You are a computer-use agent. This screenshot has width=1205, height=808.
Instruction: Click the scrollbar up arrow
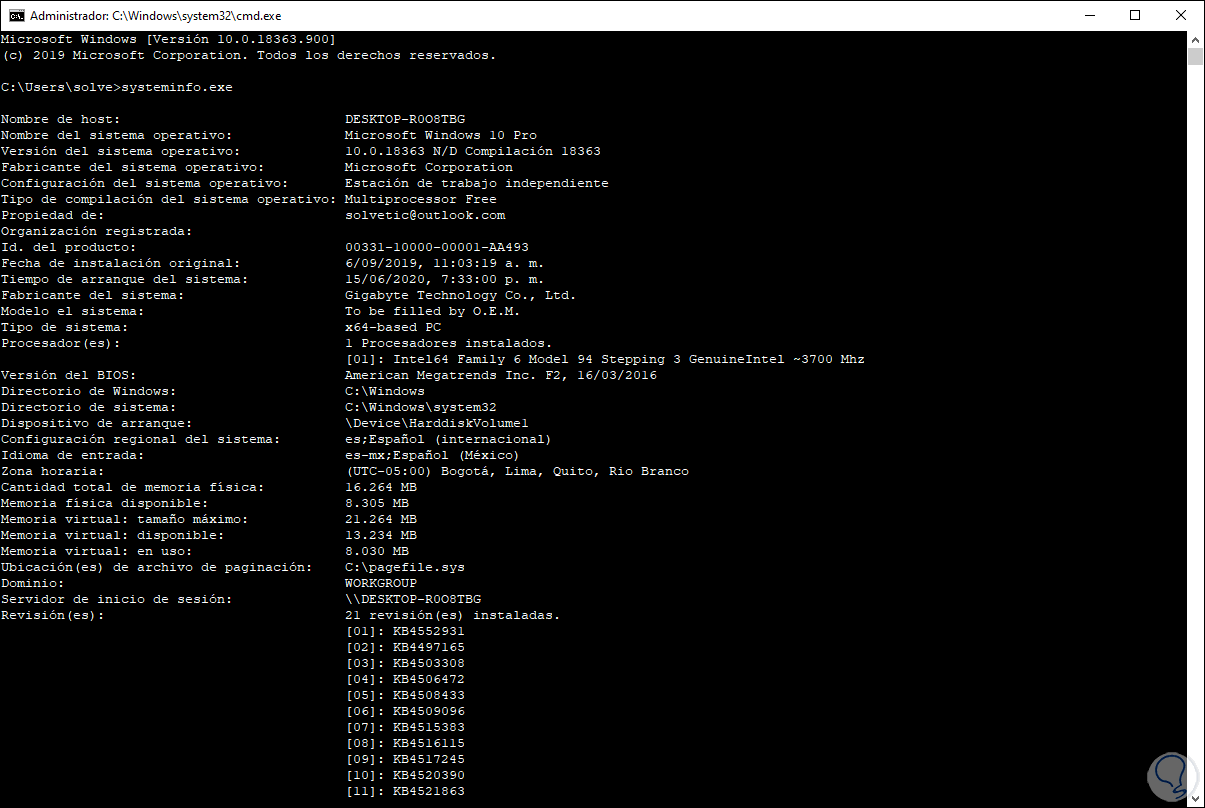point(1195,39)
